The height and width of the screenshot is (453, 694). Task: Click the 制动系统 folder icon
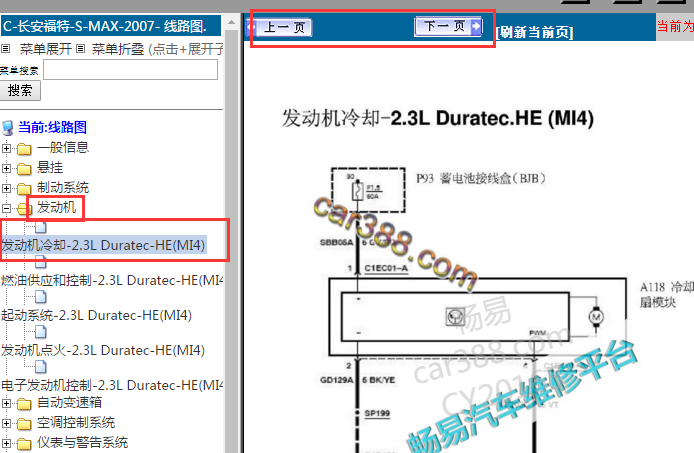click(24, 189)
